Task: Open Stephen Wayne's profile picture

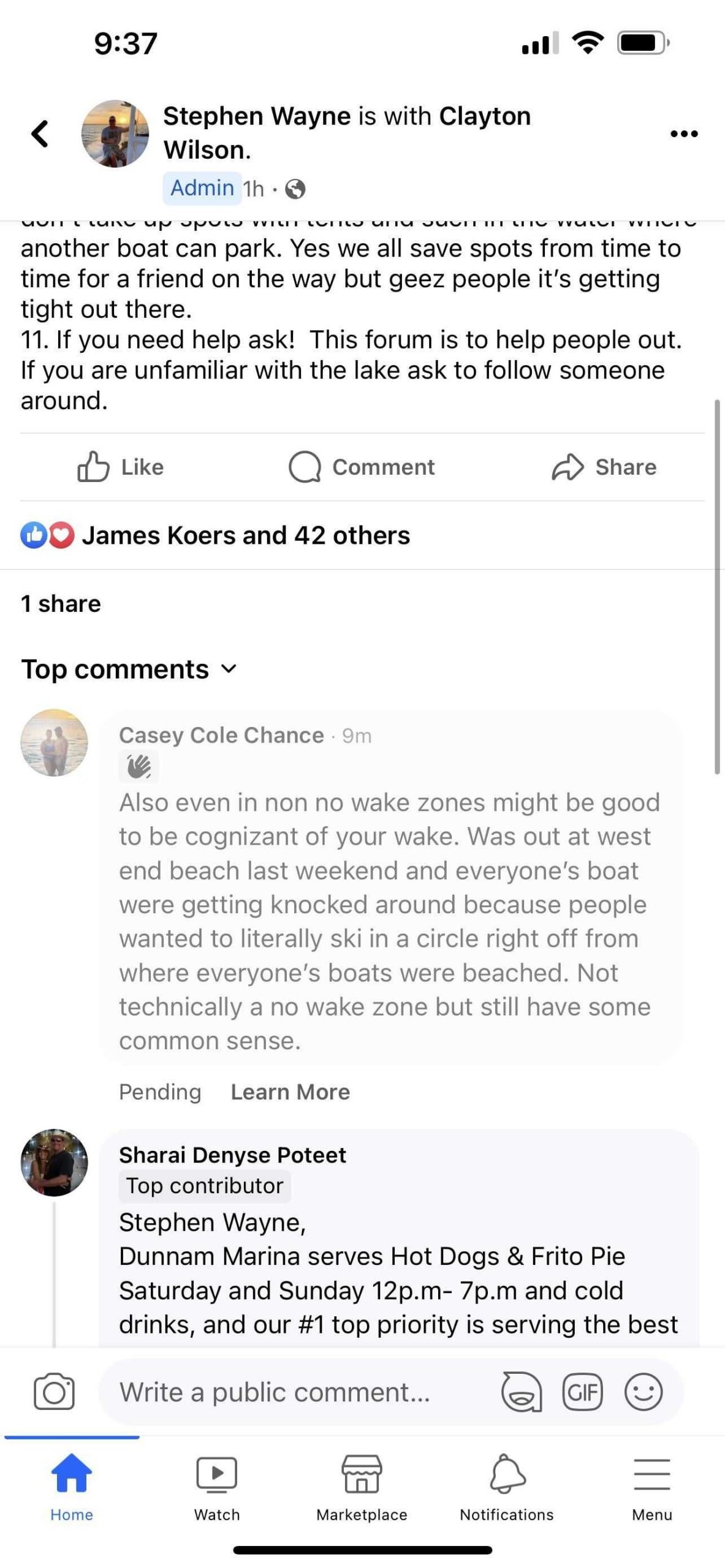Action: tap(115, 134)
